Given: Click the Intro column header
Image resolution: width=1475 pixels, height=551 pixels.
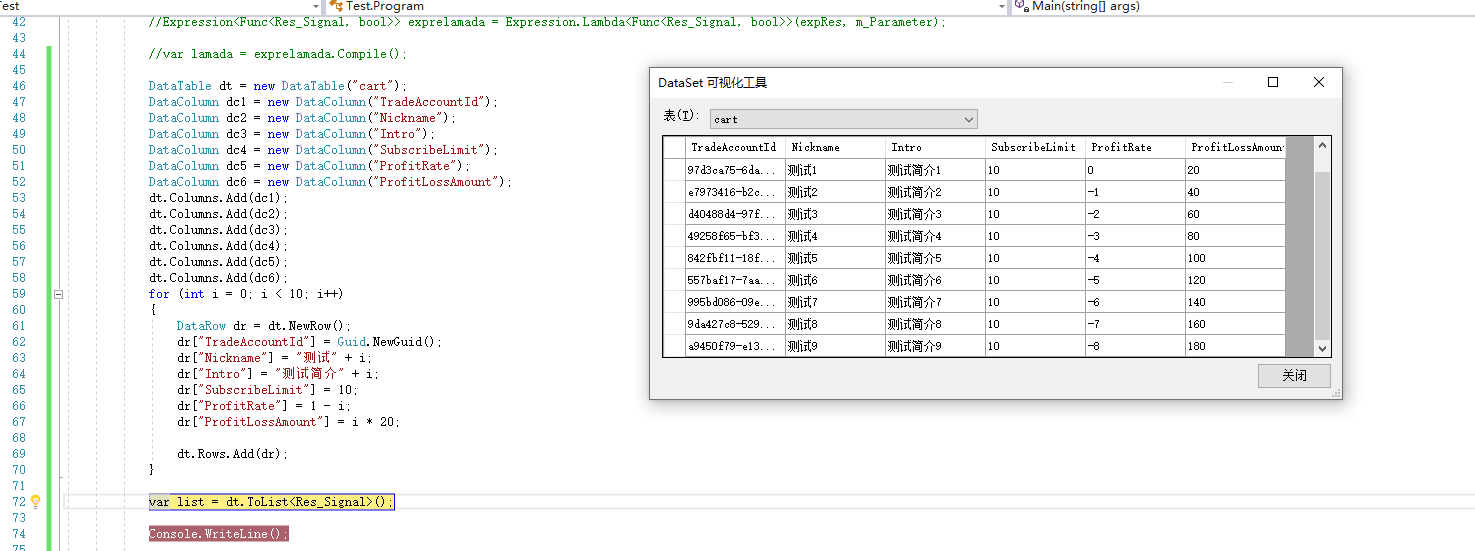Looking at the screenshot, I should point(935,147).
